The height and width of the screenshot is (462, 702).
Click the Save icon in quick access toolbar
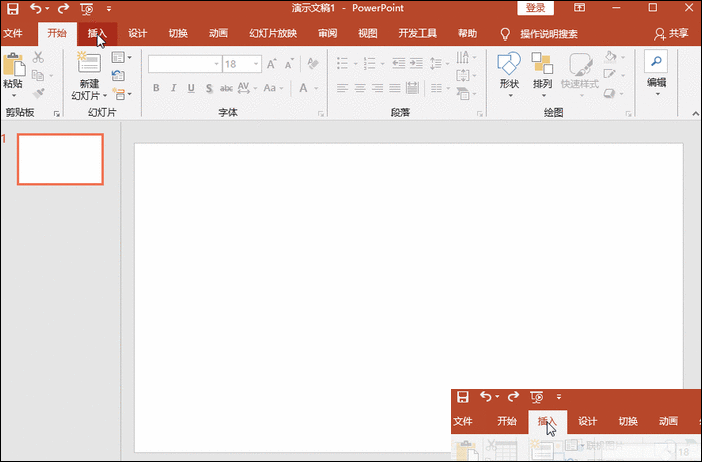click(x=12, y=8)
